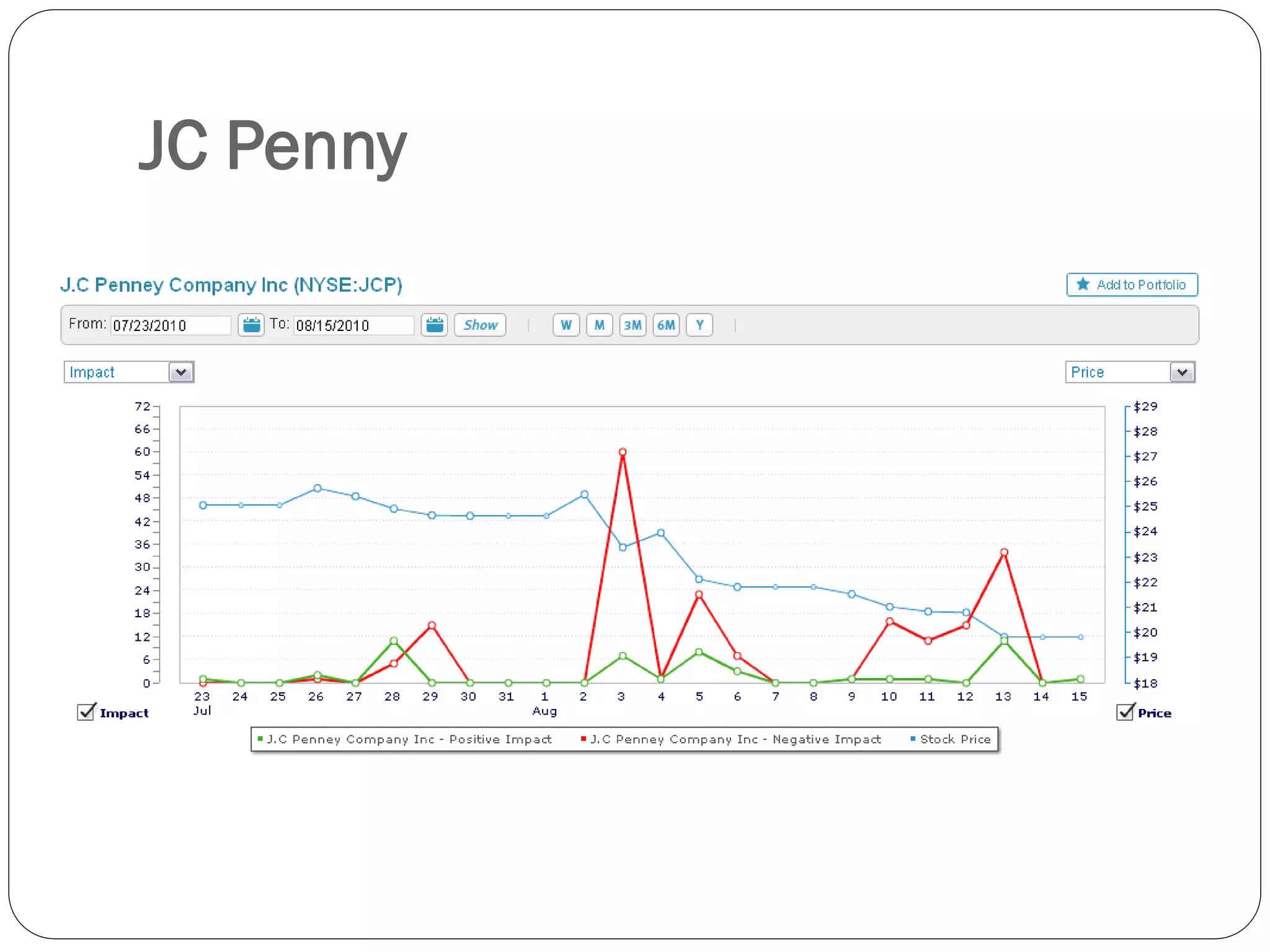Click the red negative impact peak on Aug 3
The height and width of the screenshot is (952, 1270).
(x=623, y=452)
